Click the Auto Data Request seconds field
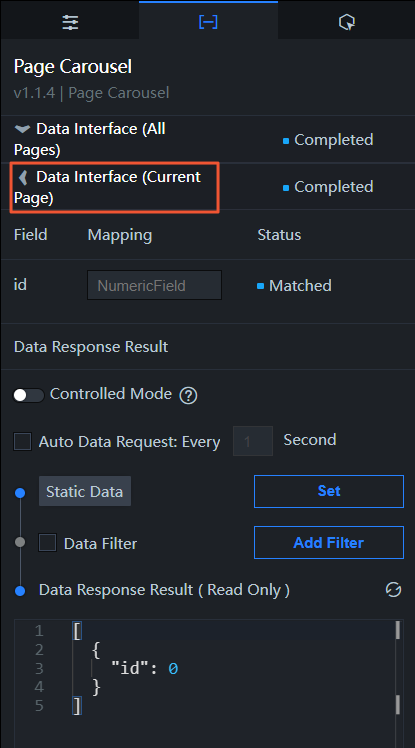Image resolution: width=415 pixels, height=748 pixels. click(x=253, y=441)
